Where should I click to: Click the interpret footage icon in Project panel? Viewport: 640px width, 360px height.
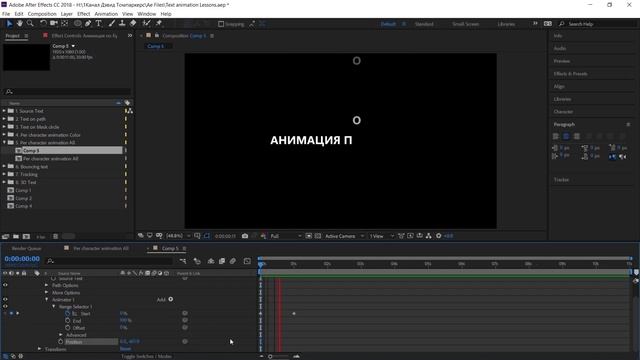tap(5, 236)
